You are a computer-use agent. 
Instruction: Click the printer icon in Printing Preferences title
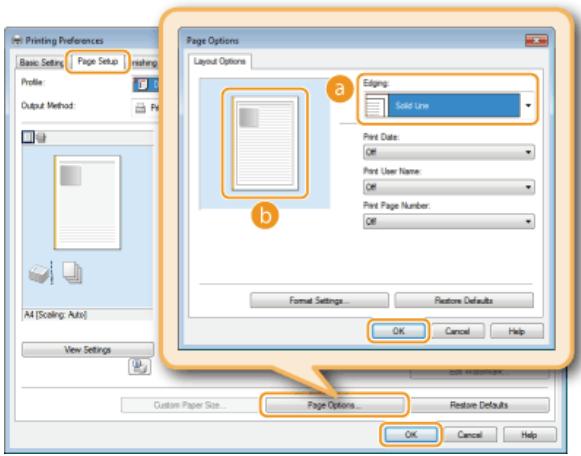(17, 40)
